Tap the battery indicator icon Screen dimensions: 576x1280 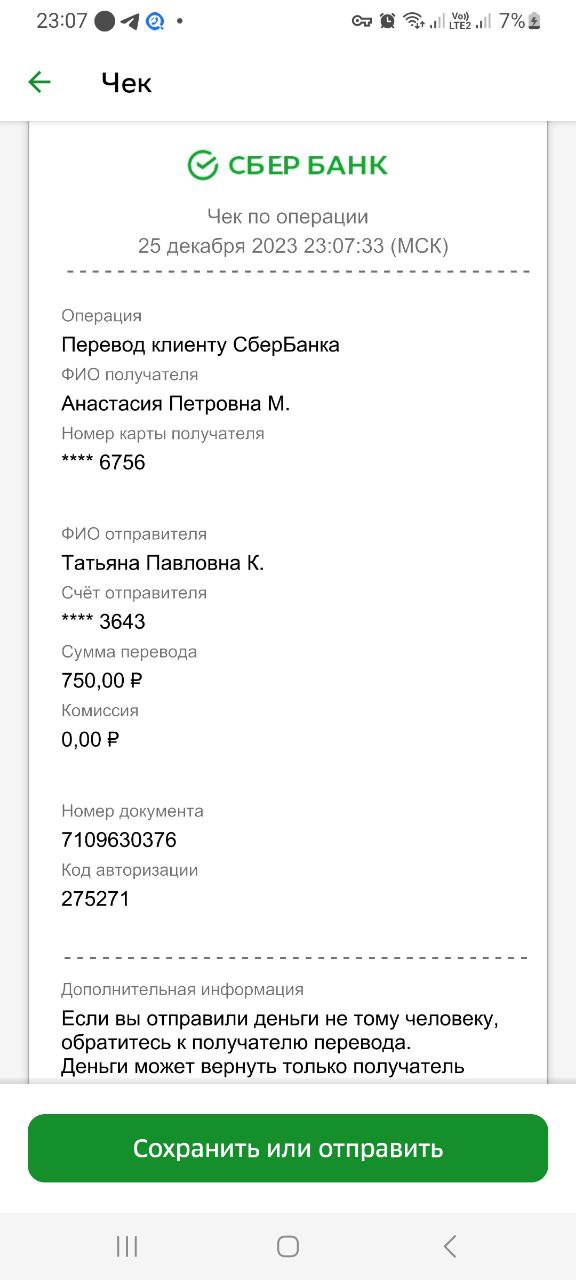pos(535,21)
